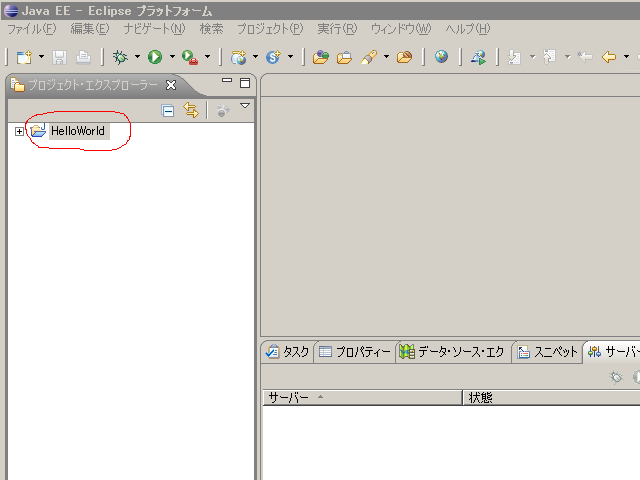Click the green Run button icon

click(x=155, y=57)
